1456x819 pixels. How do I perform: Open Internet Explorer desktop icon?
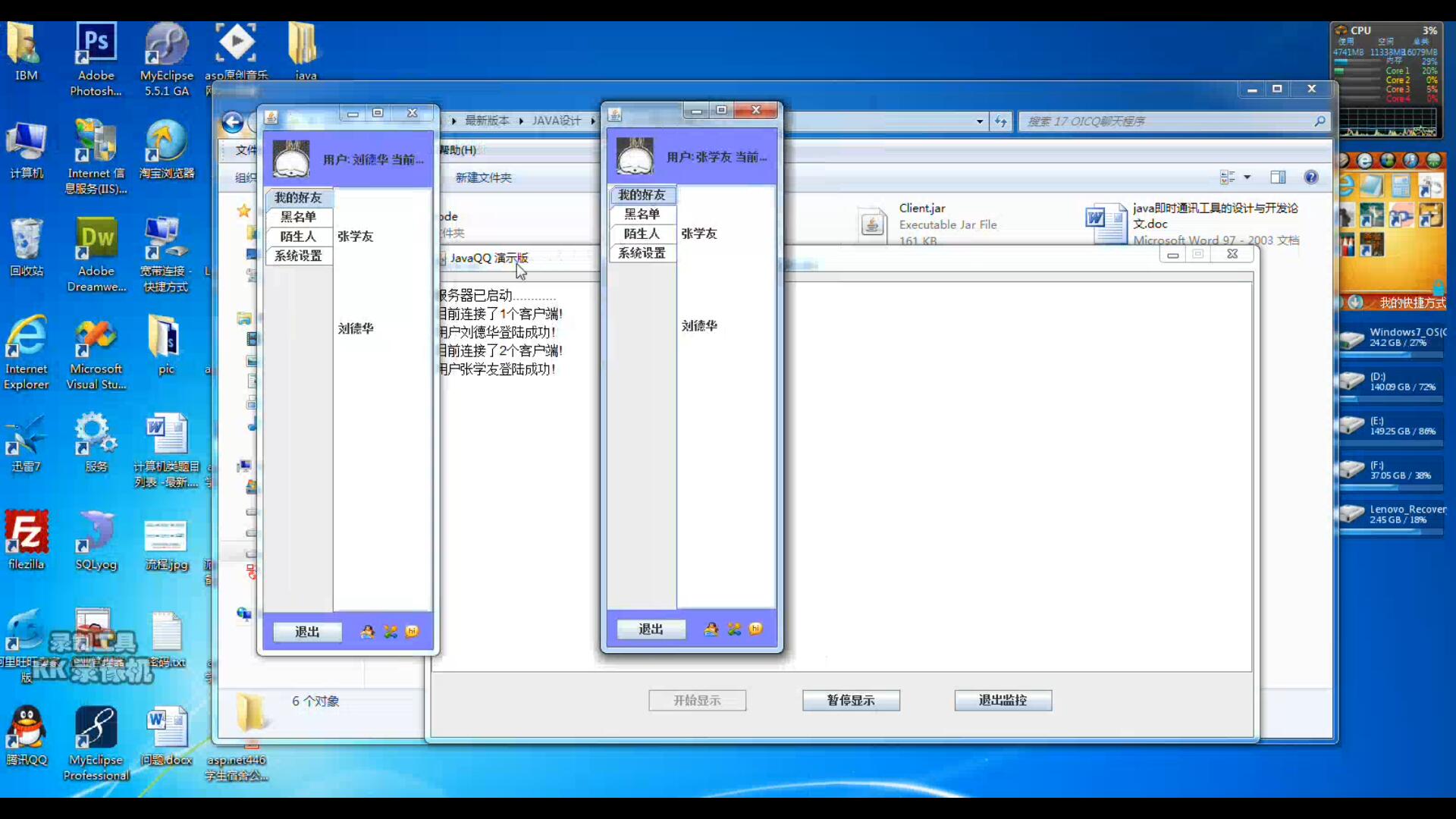[x=27, y=353]
